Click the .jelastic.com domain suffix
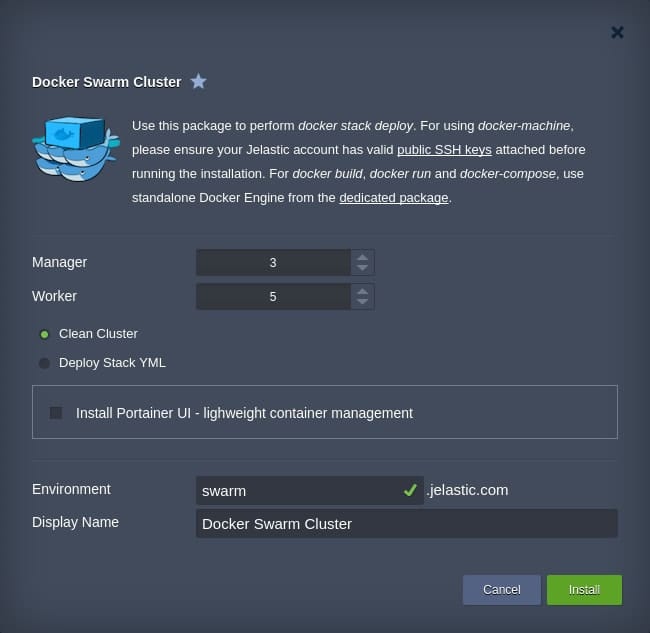650x633 pixels. point(467,490)
